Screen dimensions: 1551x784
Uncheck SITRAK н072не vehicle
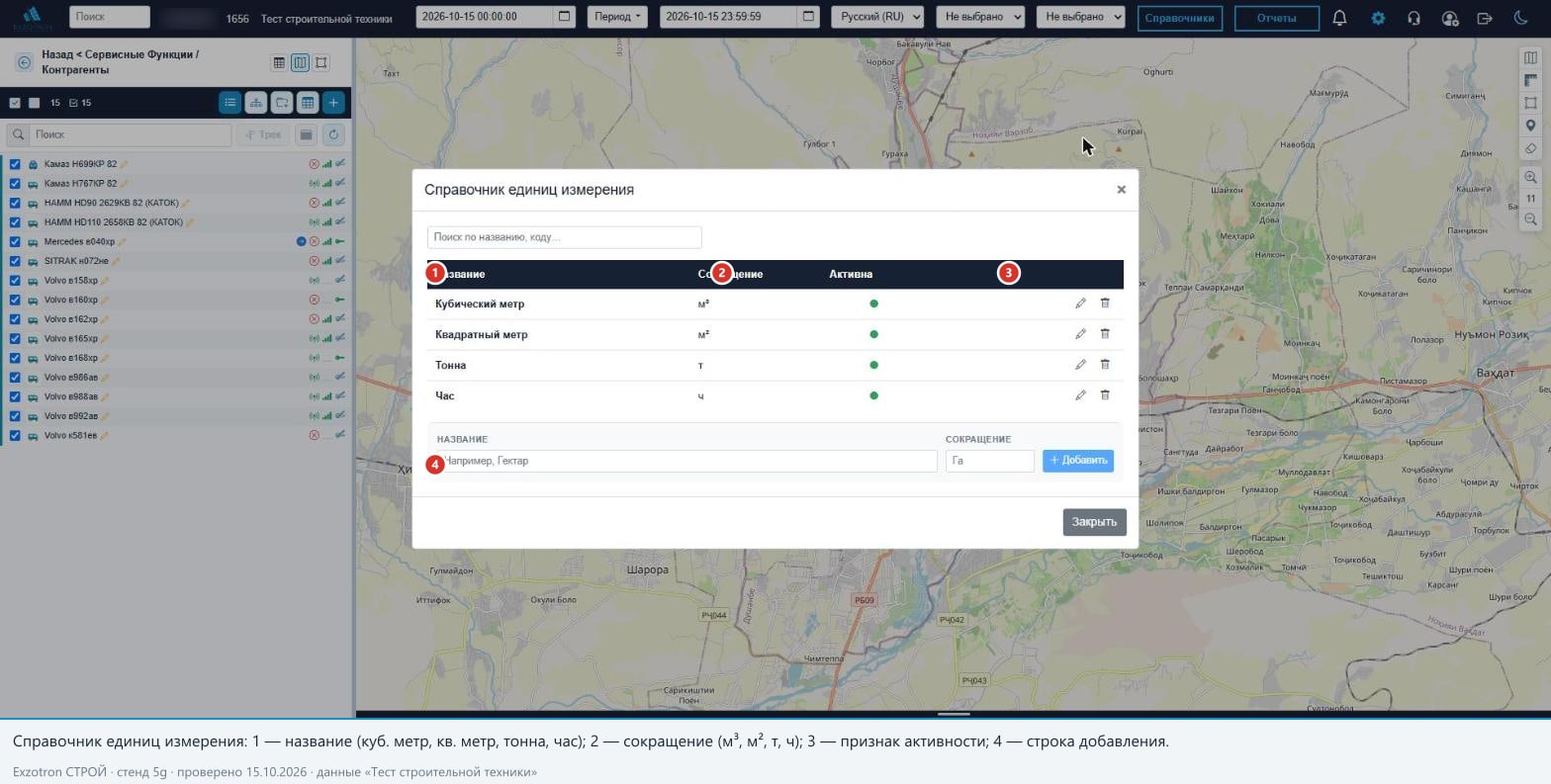click(x=15, y=261)
